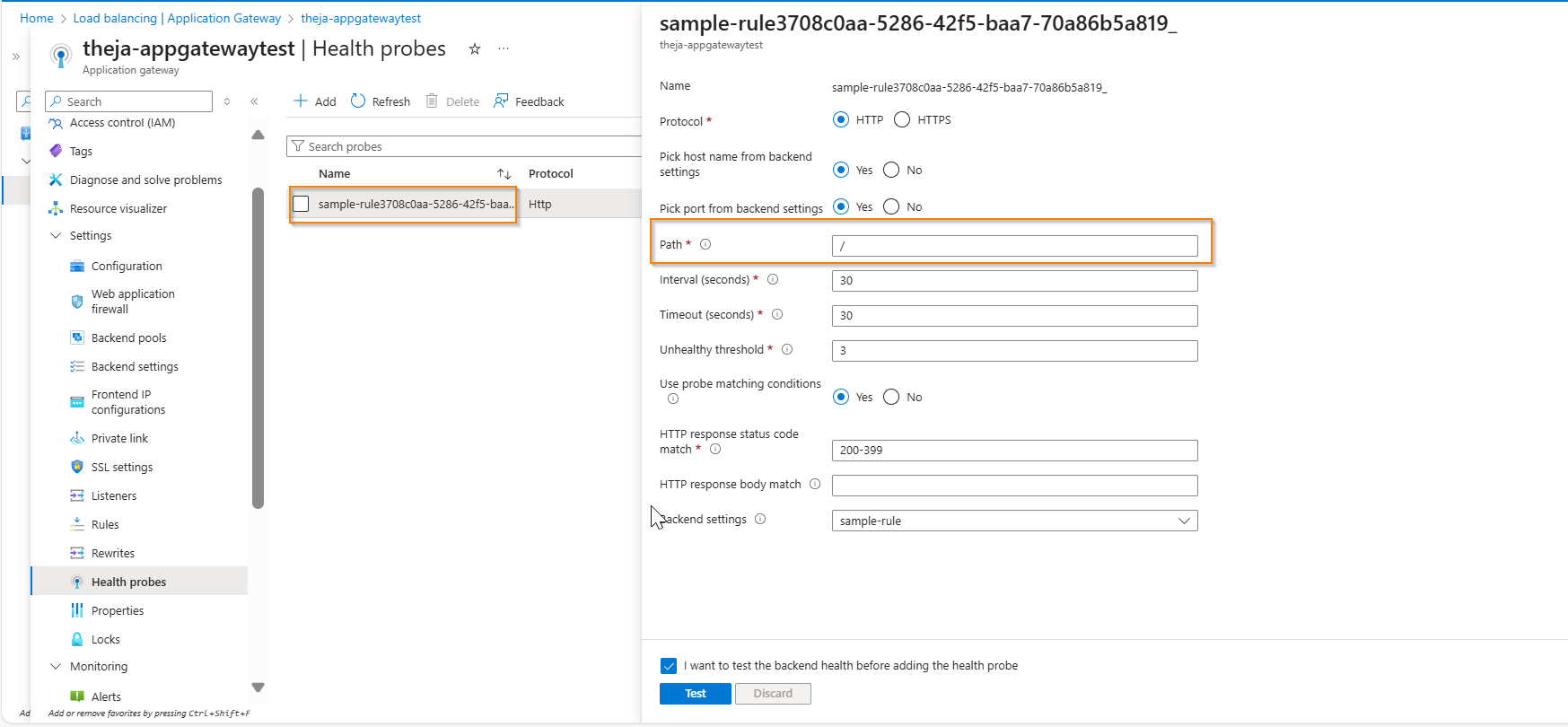Click the Search probes filter box

pos(465,146)
